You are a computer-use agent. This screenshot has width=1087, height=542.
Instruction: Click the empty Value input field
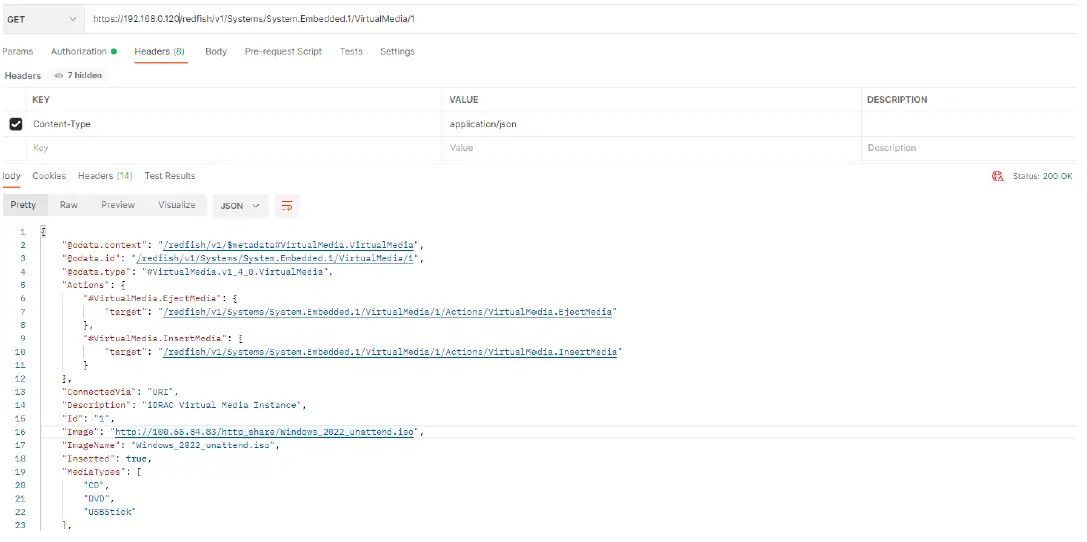coord(652,148)
